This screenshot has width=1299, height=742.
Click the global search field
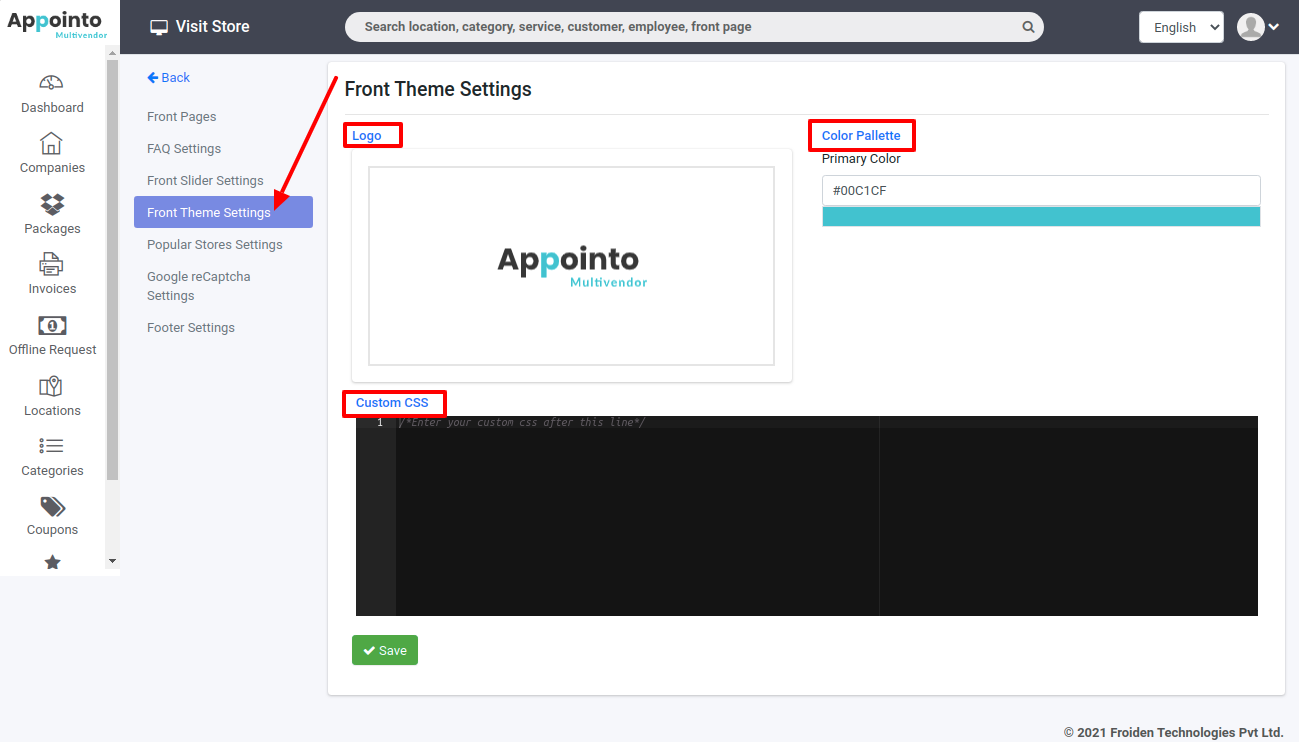click(x=694, y=27)
